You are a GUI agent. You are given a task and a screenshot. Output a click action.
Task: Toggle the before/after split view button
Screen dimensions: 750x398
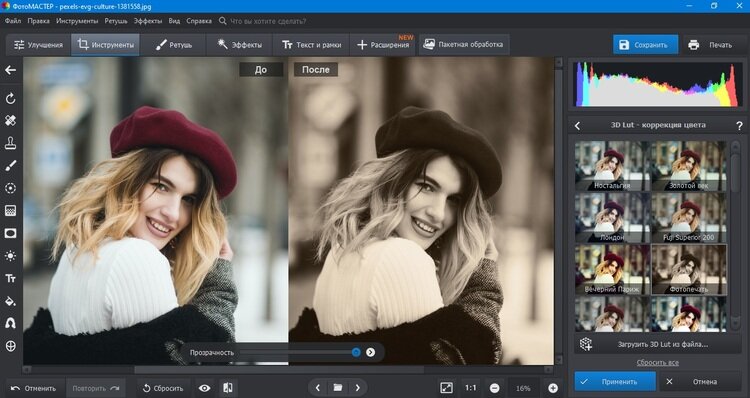(228, 388)
